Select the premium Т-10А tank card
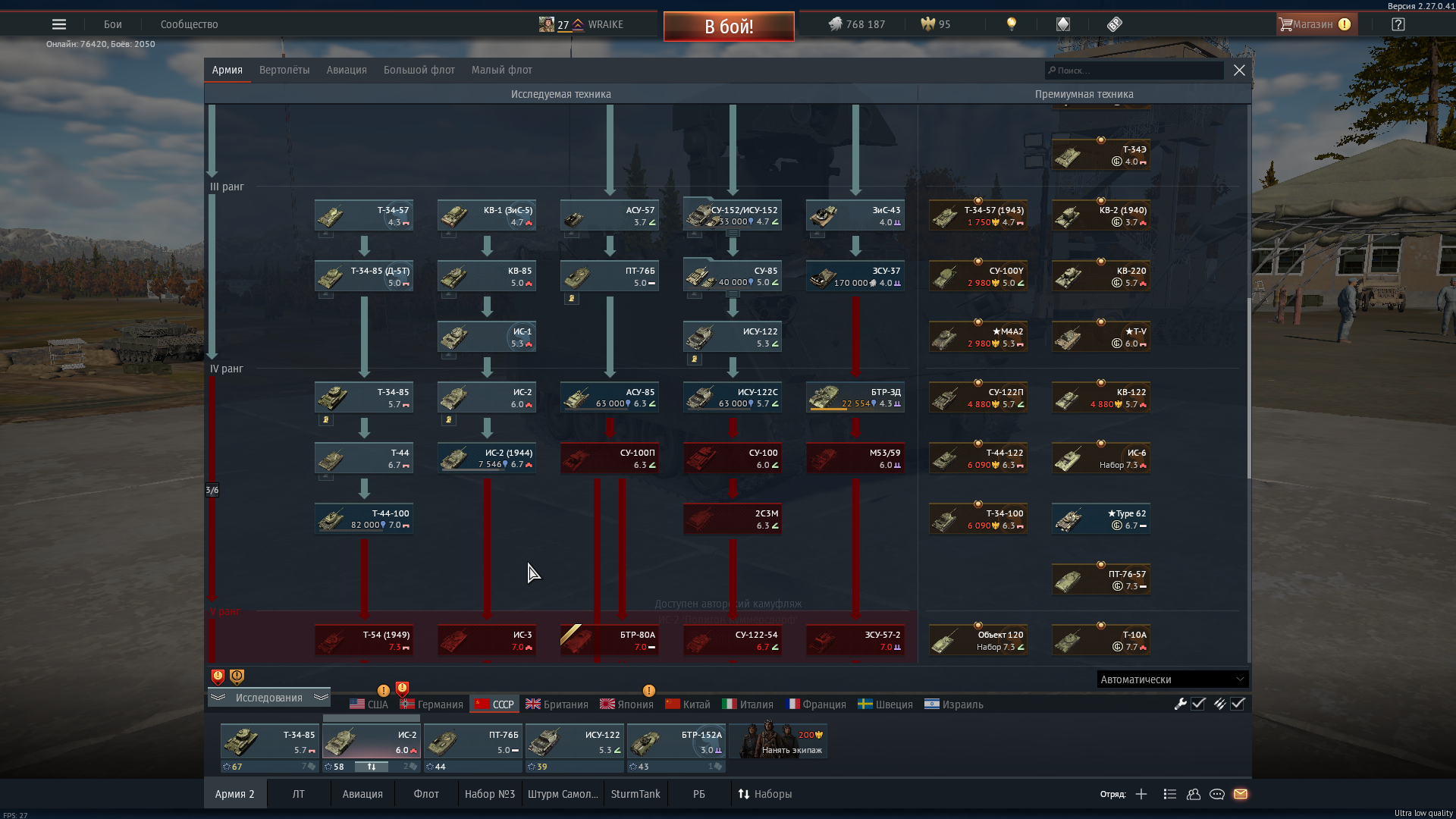This screenshot has width=1456, height=819. coord(1101,640)
